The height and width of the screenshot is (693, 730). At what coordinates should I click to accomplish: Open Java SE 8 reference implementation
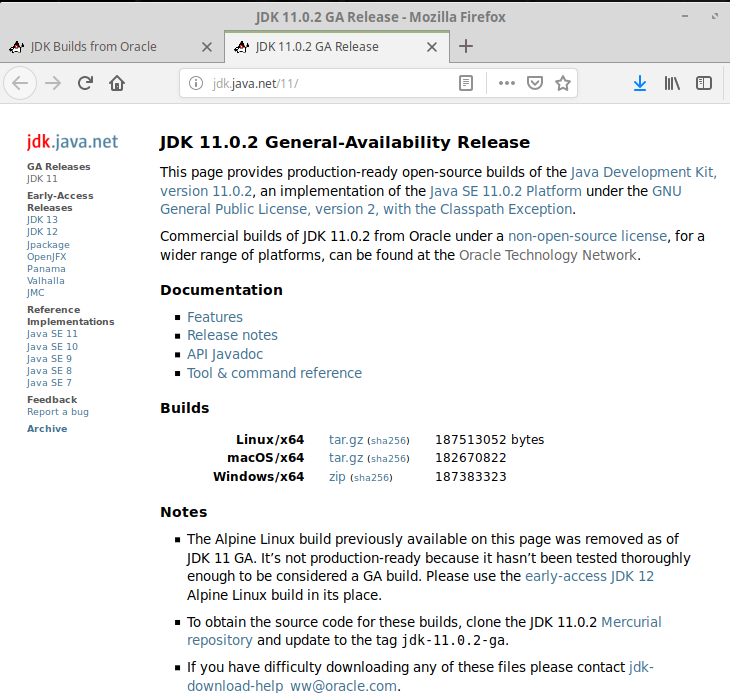(49, 371)
